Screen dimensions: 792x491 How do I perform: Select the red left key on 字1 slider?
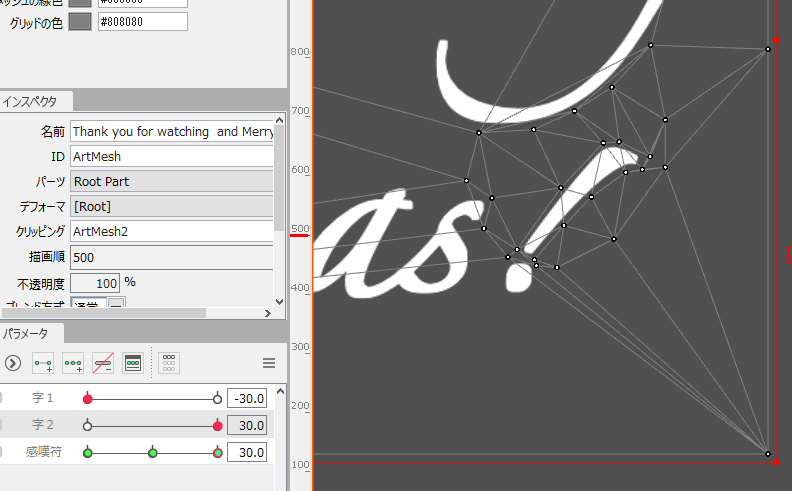[x=88, y=399]
